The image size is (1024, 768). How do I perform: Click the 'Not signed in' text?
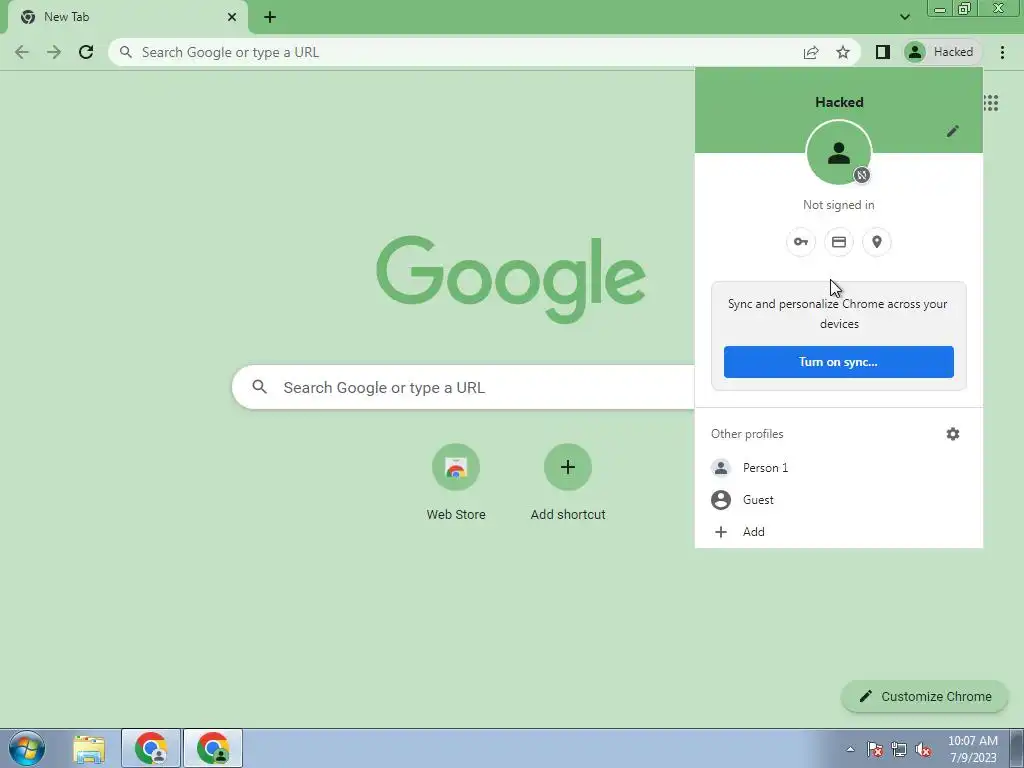[839, 205]
